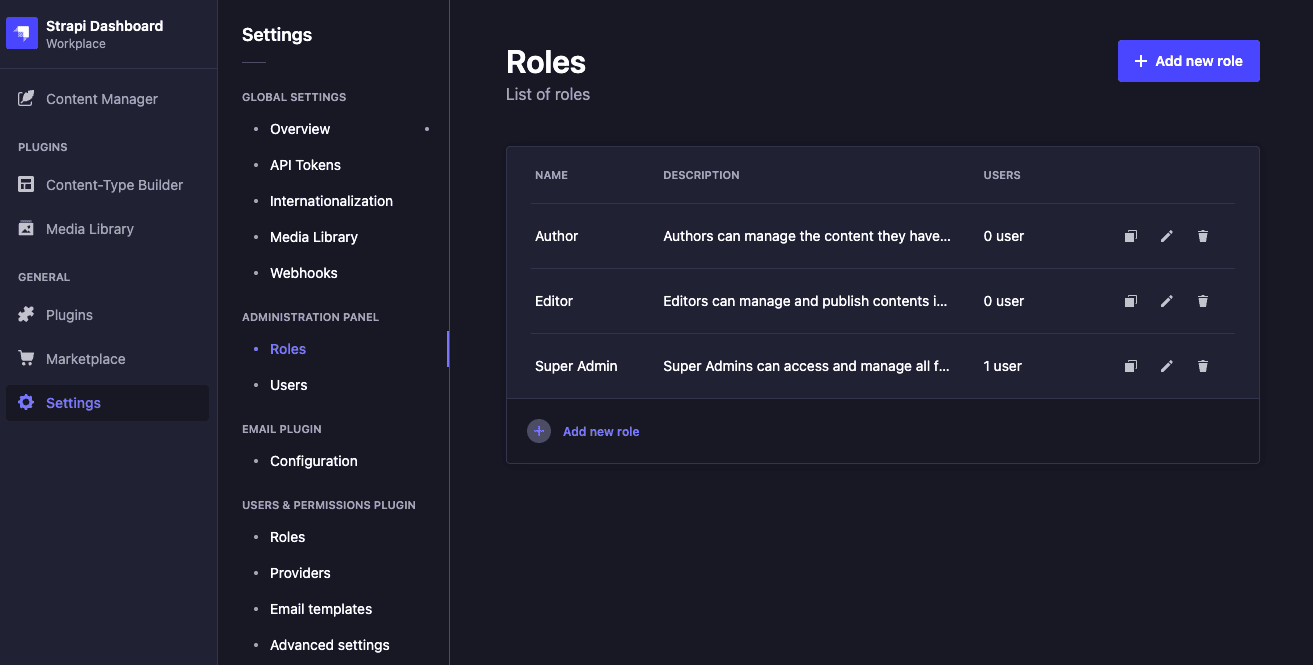This screenshot has height=665, width=1313.
Task: Click the Strapi Dashboard title
Action: tap(104, 26)
